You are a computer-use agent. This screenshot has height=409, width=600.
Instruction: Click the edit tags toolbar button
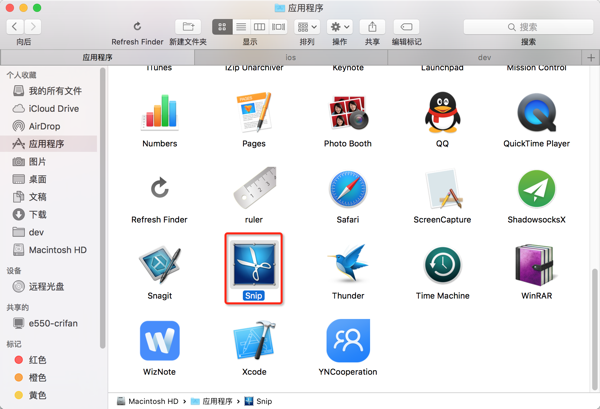(406, 27)
